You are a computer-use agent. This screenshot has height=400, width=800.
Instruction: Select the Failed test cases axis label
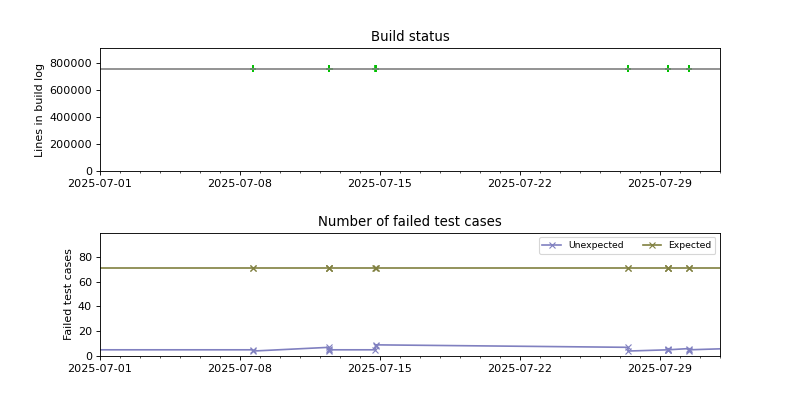(x=69, y=294)
